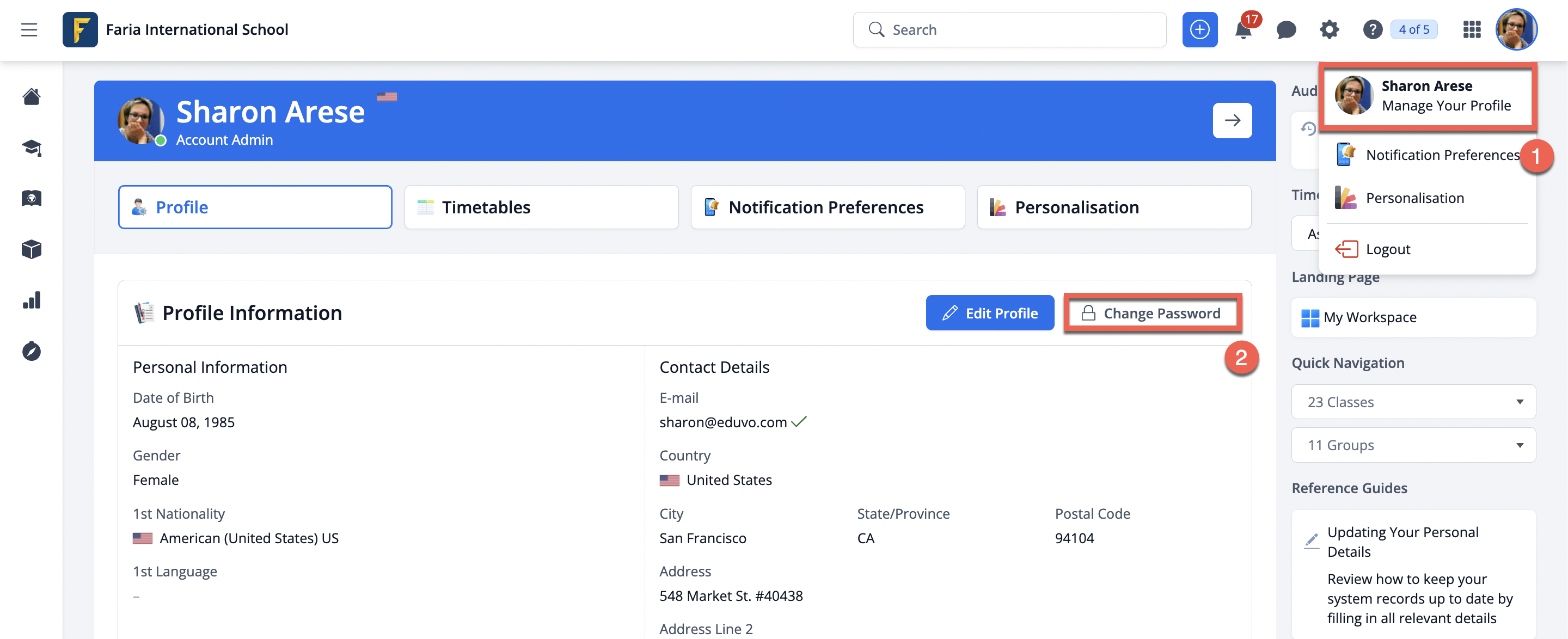1568x639 pixels.
Task: Go to Home in left sidebar
Action: click(x=32, y=97)
